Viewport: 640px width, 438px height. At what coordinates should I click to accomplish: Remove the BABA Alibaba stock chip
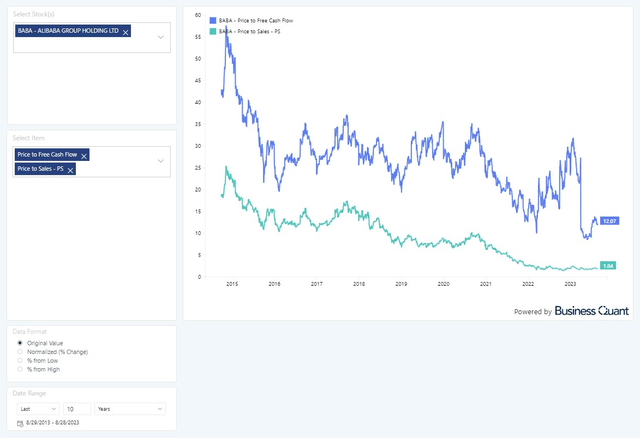127,32
